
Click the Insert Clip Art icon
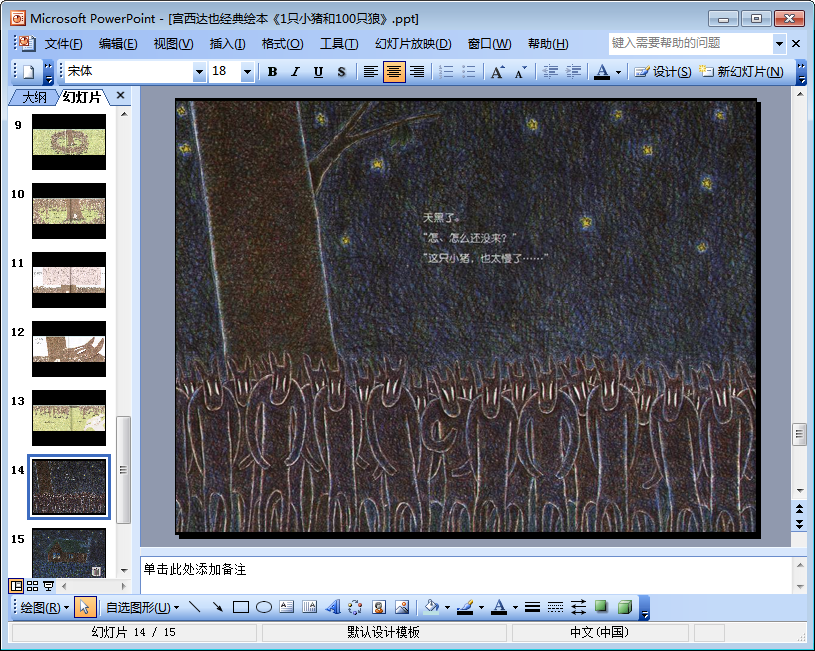click(379, 607)
